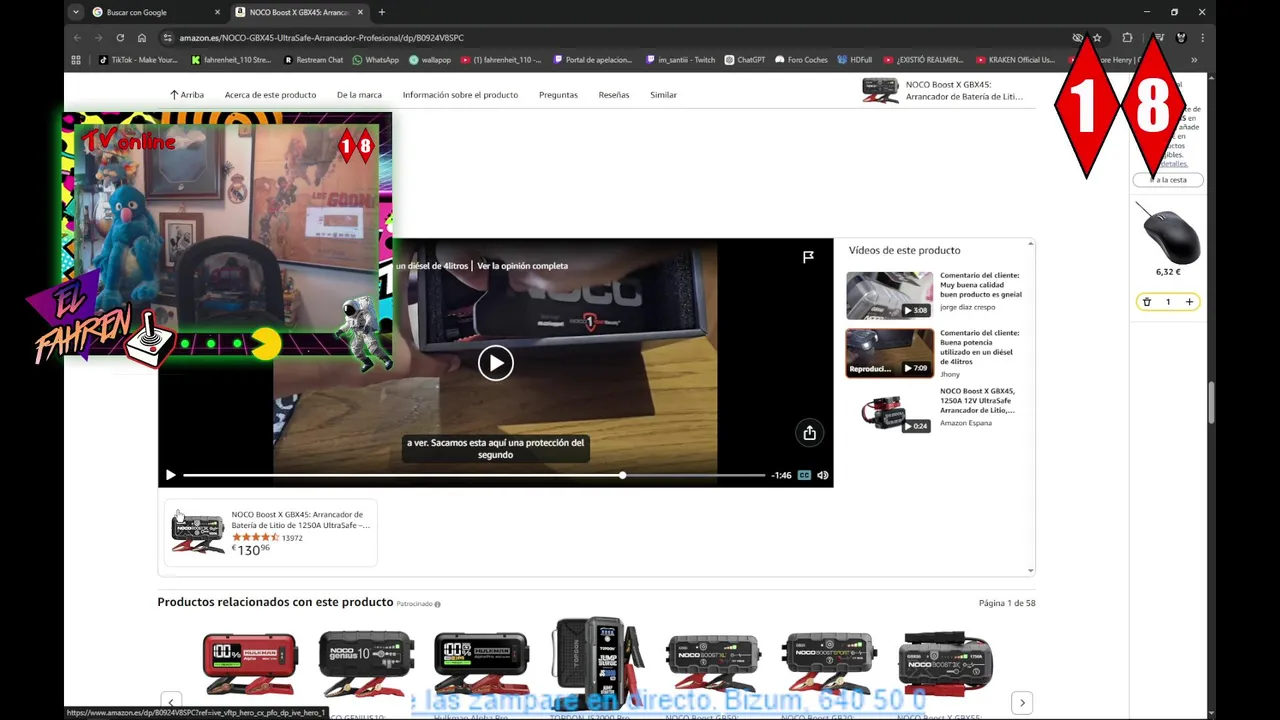Open 'Foro Coches' bookmark
This screenshot has height=720, width=1280.
[802, 60]
